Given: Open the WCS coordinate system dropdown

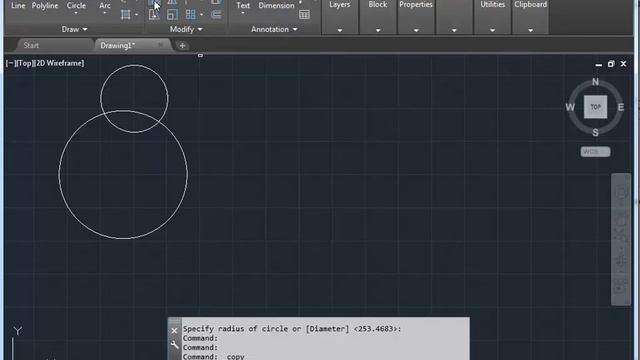Looking at the screenshot, I should (x=596, y=152).
